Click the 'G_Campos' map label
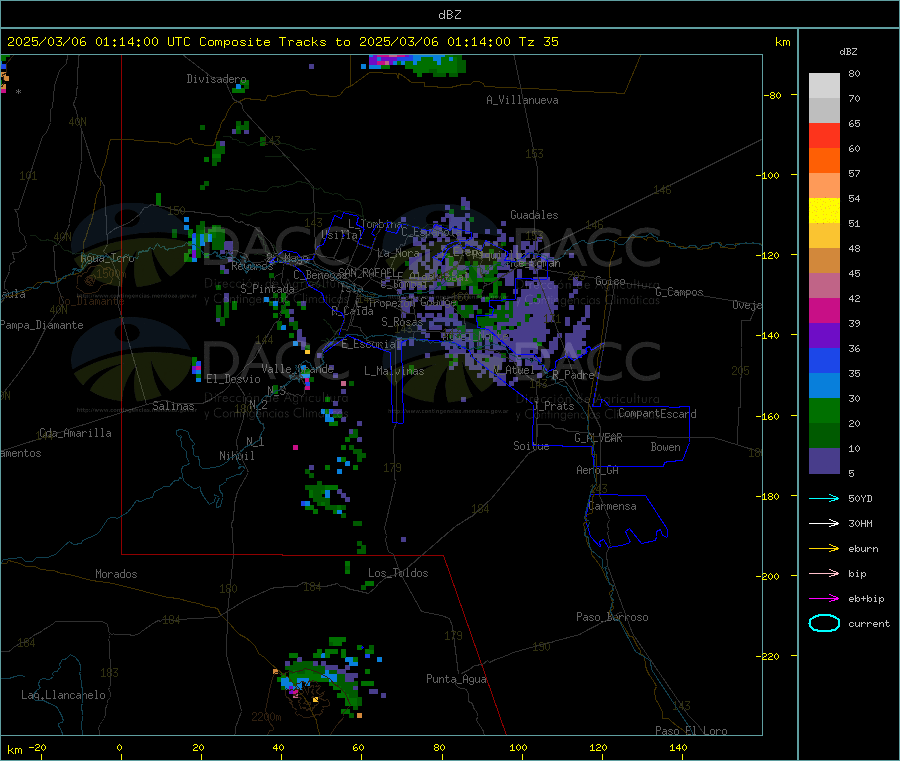The width and height of the screenshot is (900, 761). tap(680, 292)
